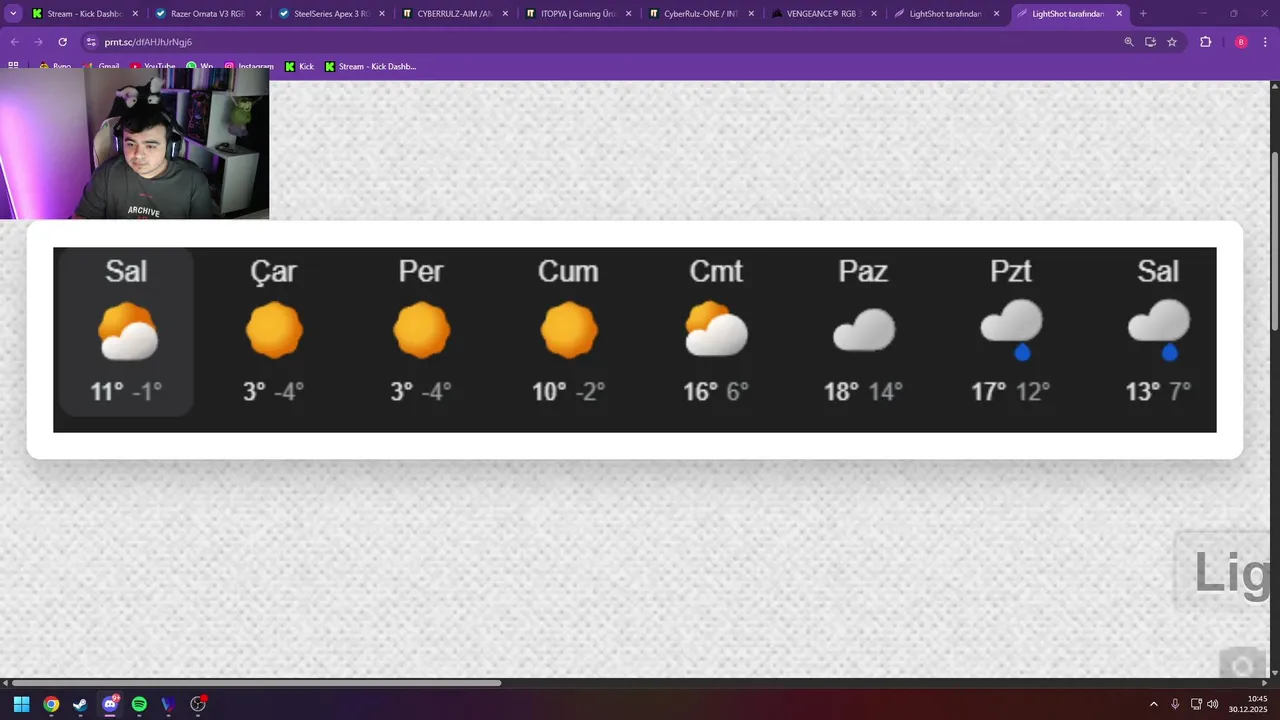This screenshot has width=1280, height=720.
Task: Go back to the previous page
Action: (x=14, y=42)
